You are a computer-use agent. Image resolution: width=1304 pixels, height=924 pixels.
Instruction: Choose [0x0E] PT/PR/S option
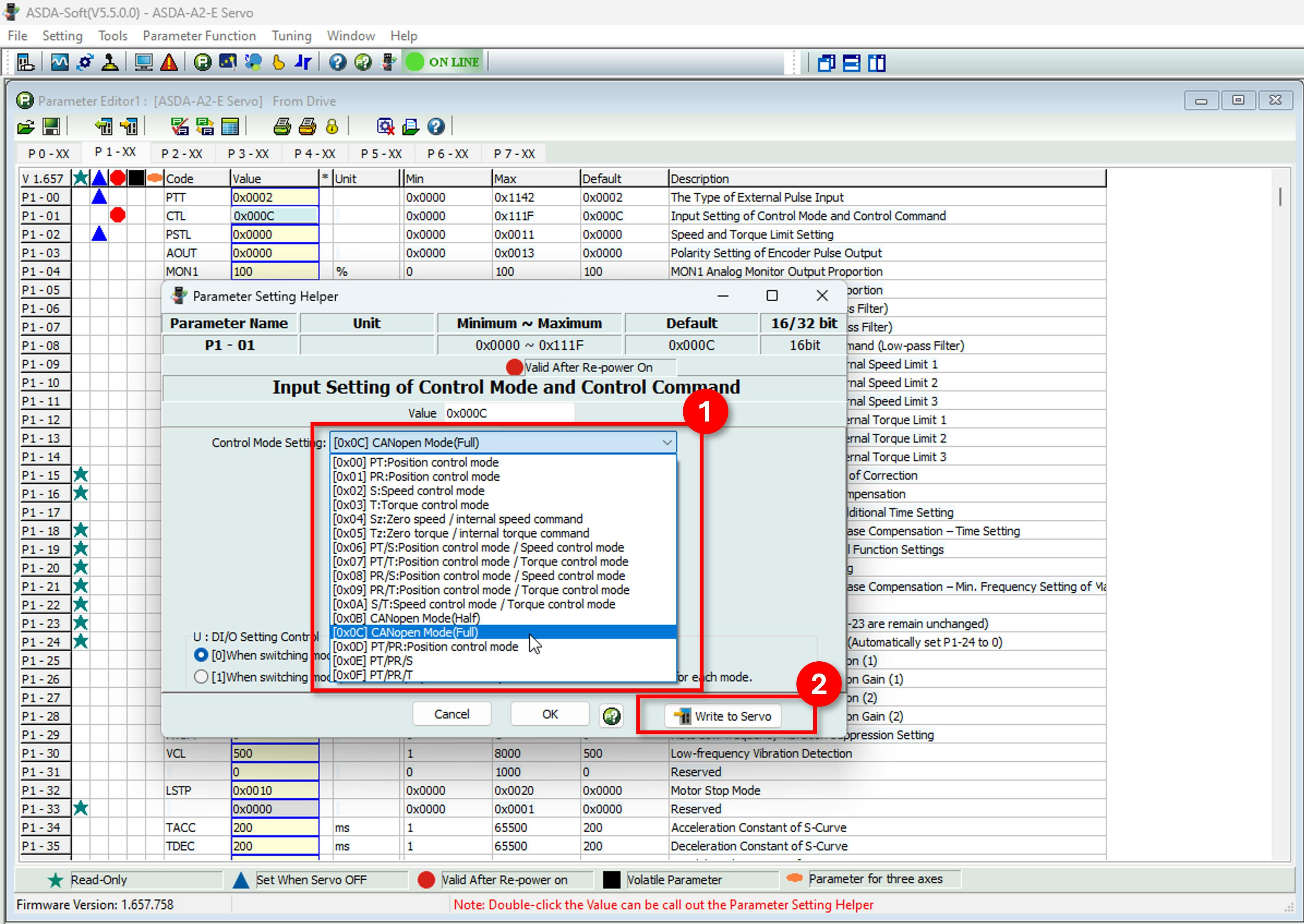(503, 661)
